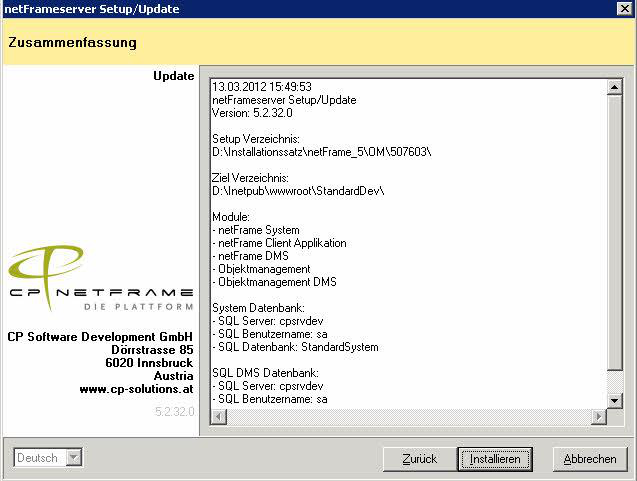Image resolution: width=637 pixels, height=481 pixels.
Task: Click the horizontal scrollbar left arrow
Action: click(219, 417)
